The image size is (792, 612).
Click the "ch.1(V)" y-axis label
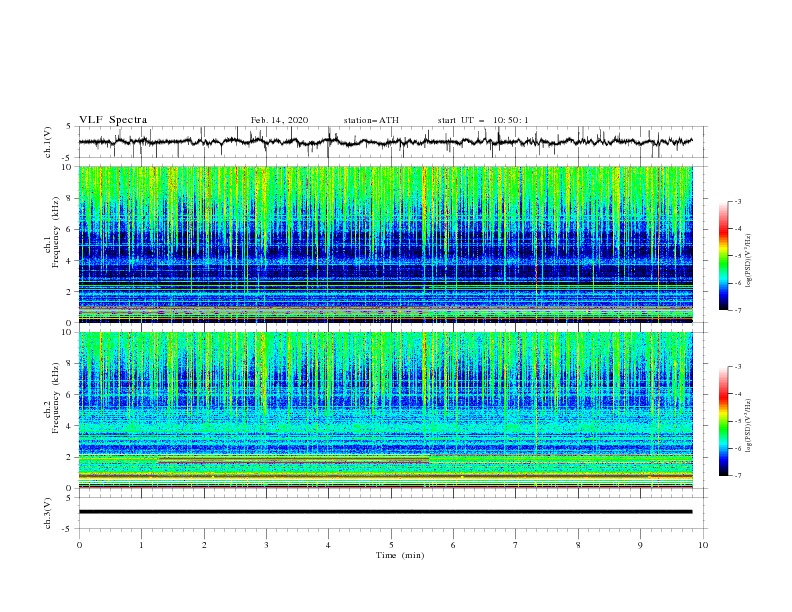[48, 142]
